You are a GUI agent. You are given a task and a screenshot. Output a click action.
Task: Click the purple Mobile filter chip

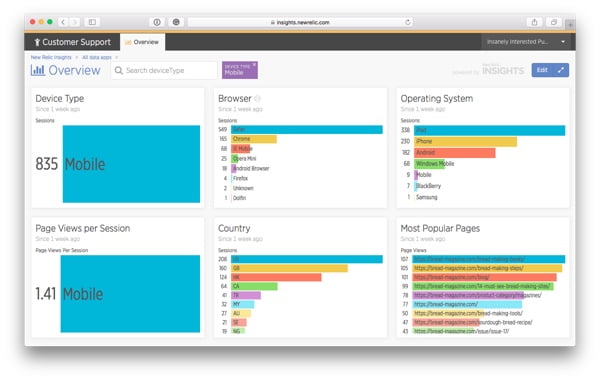(x=240, y=70)
